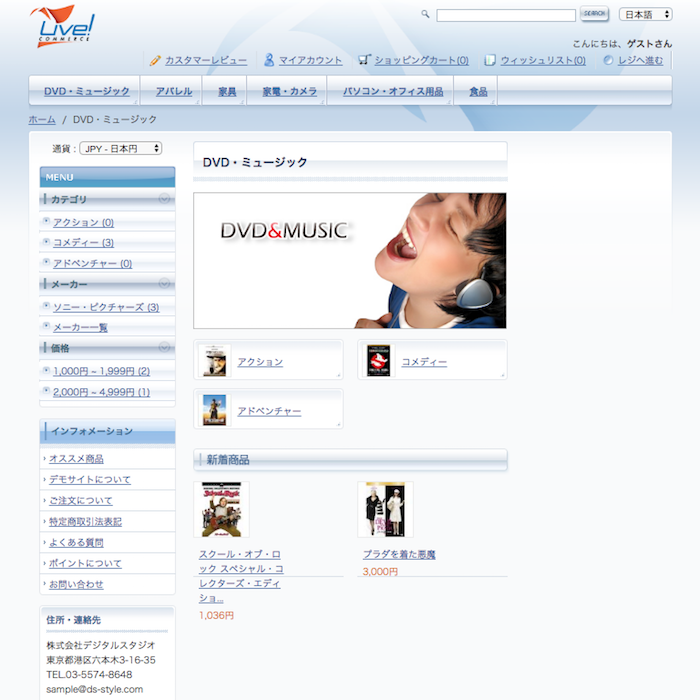Screen dimensions: 700x700
Task: Open the アクション category thumbnail icon
Action: point(214,361)
